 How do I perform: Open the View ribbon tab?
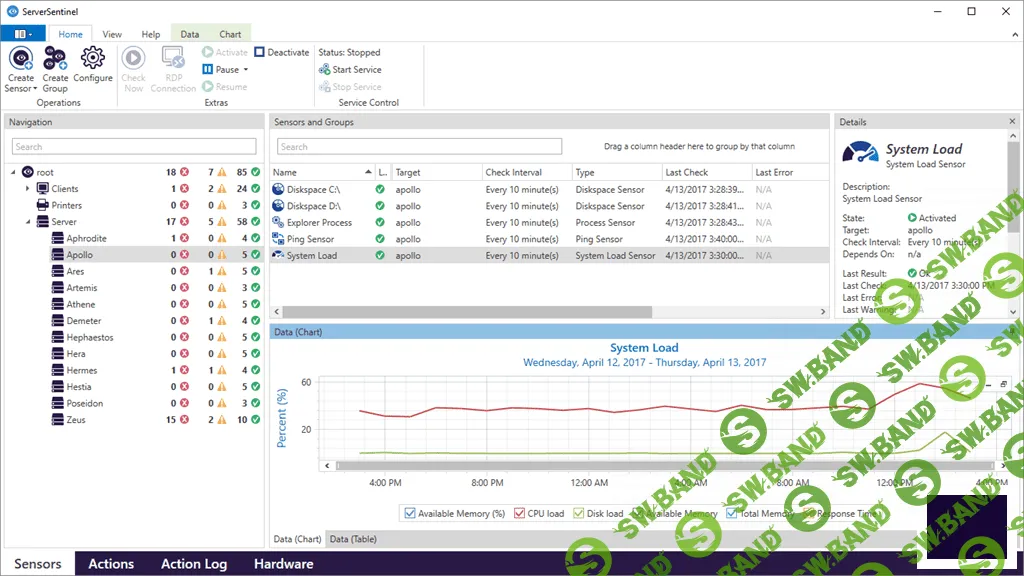[112, 33]
